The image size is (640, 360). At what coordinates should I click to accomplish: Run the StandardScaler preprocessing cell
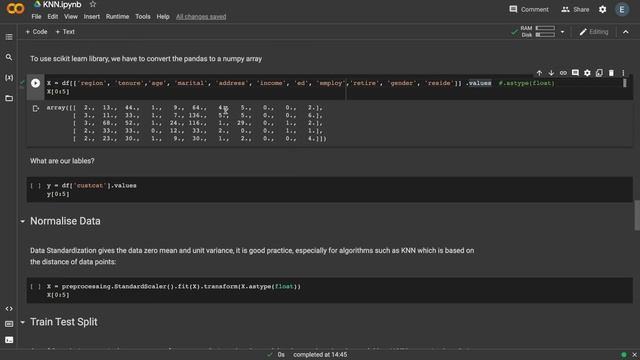[x=36, y=287]
